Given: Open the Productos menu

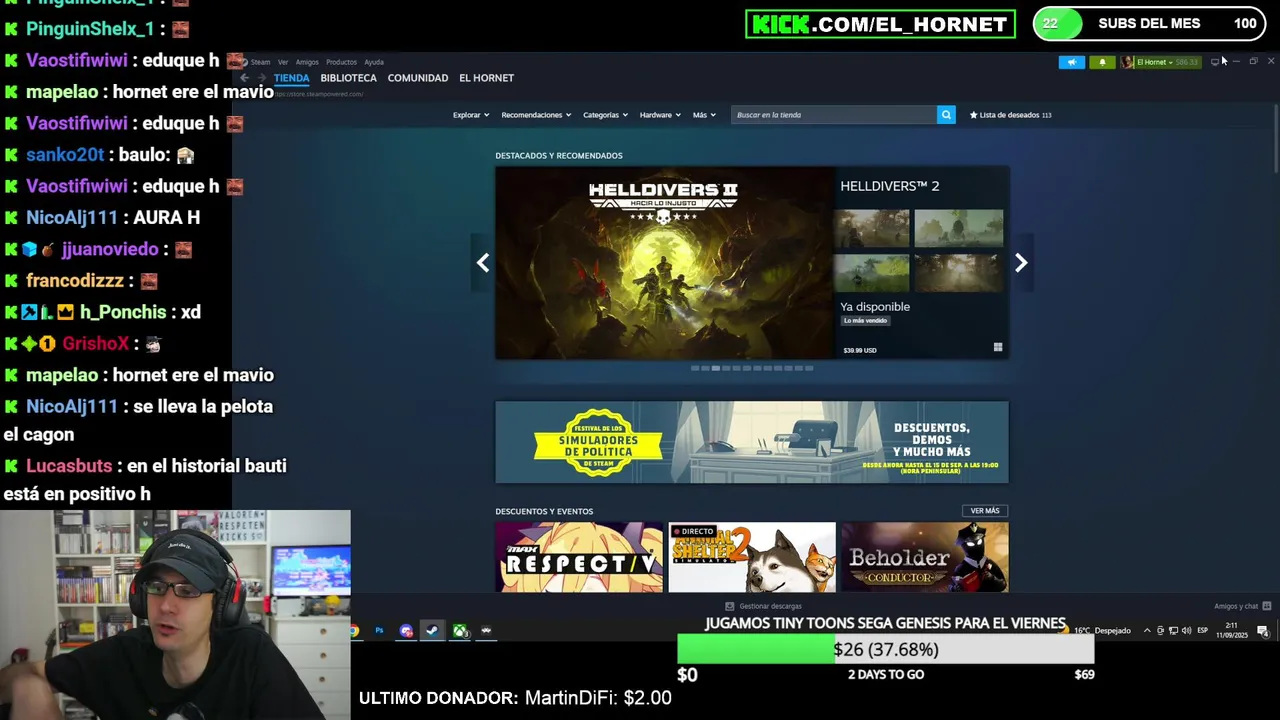Looking at the screenshot, I should pyautogui.click(x=341, y=62).
